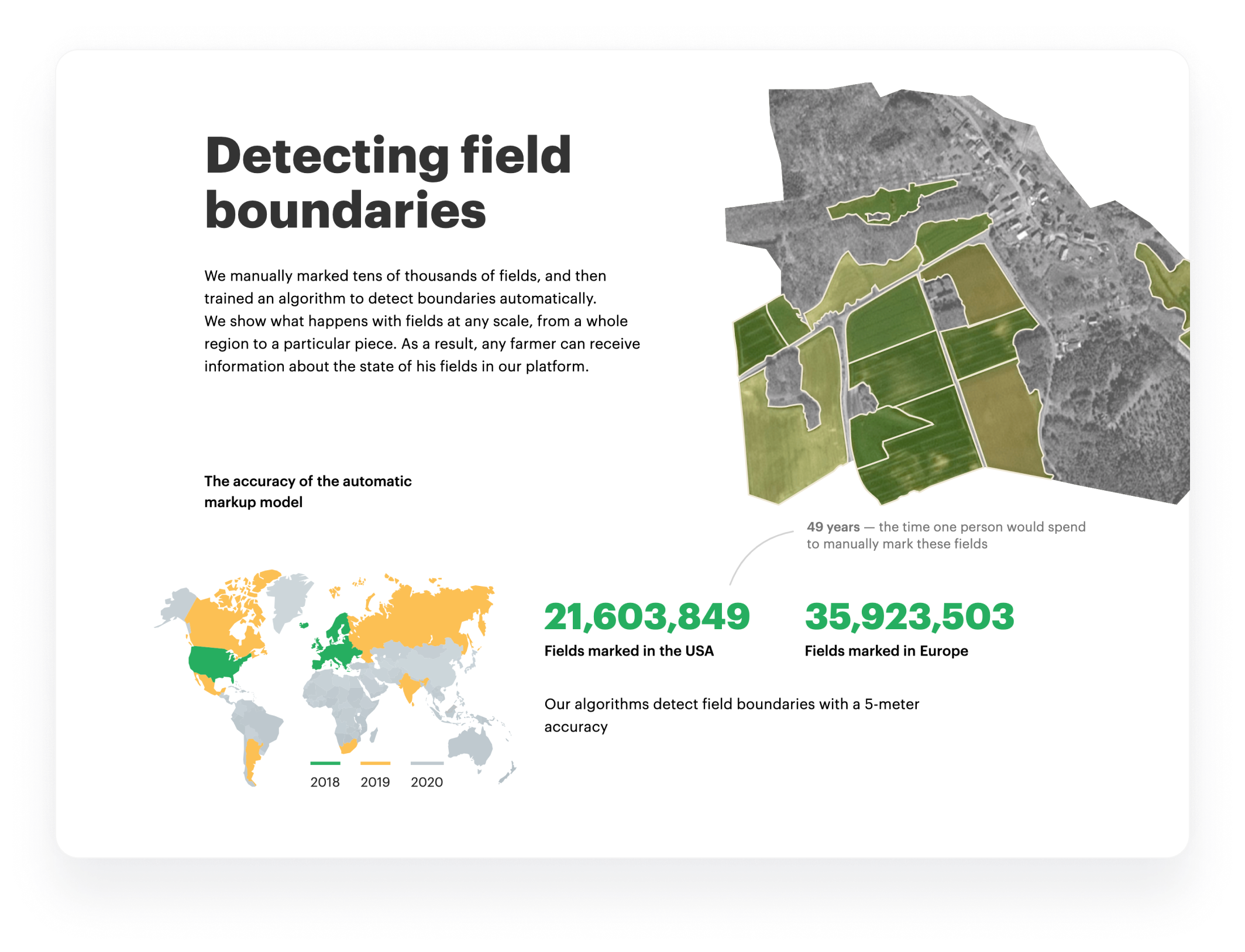
Task: Select the 2020 legend label
Action: pos(427,782)
